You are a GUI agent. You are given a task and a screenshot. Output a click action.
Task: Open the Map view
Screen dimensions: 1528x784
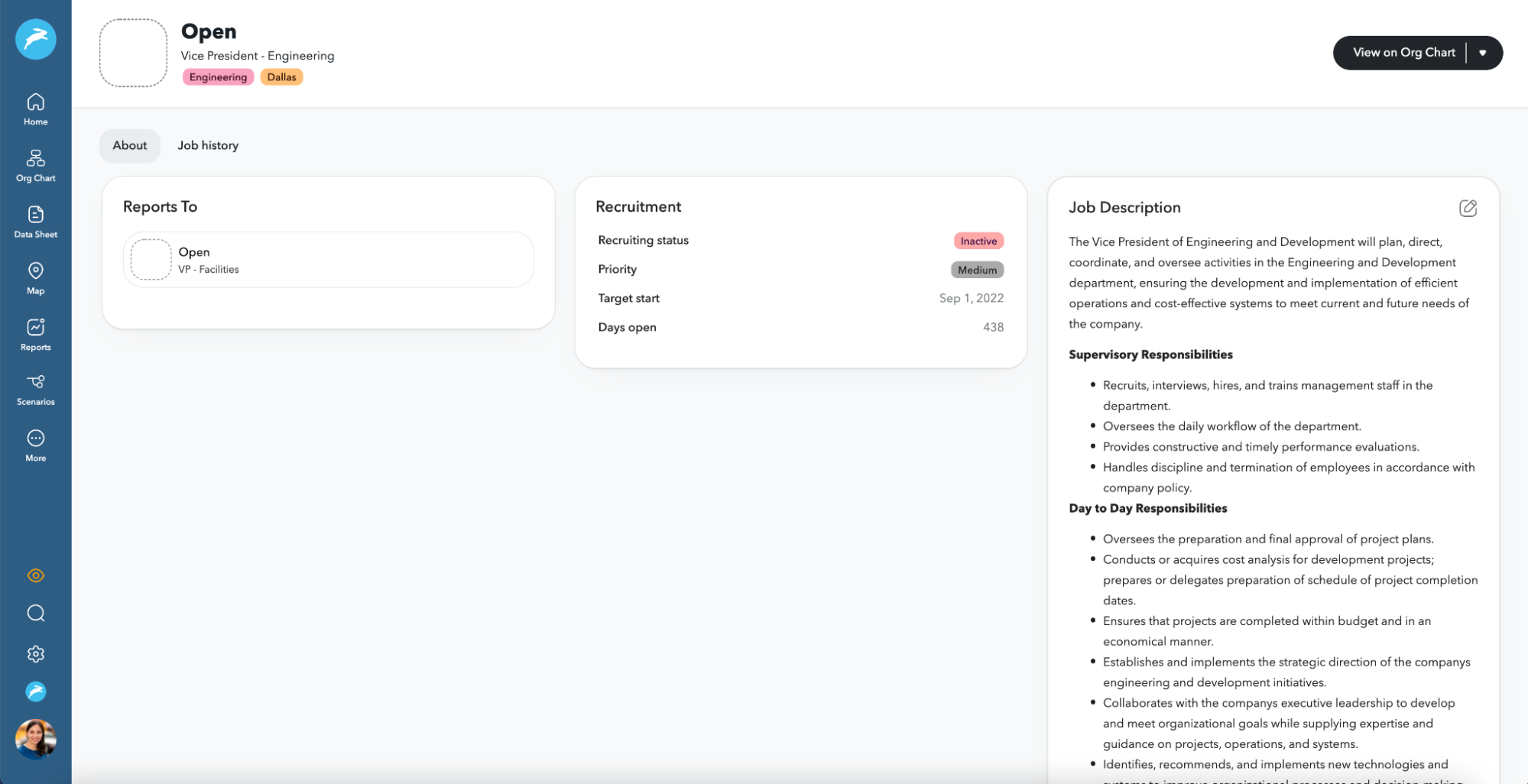click(x=35, y=277)
